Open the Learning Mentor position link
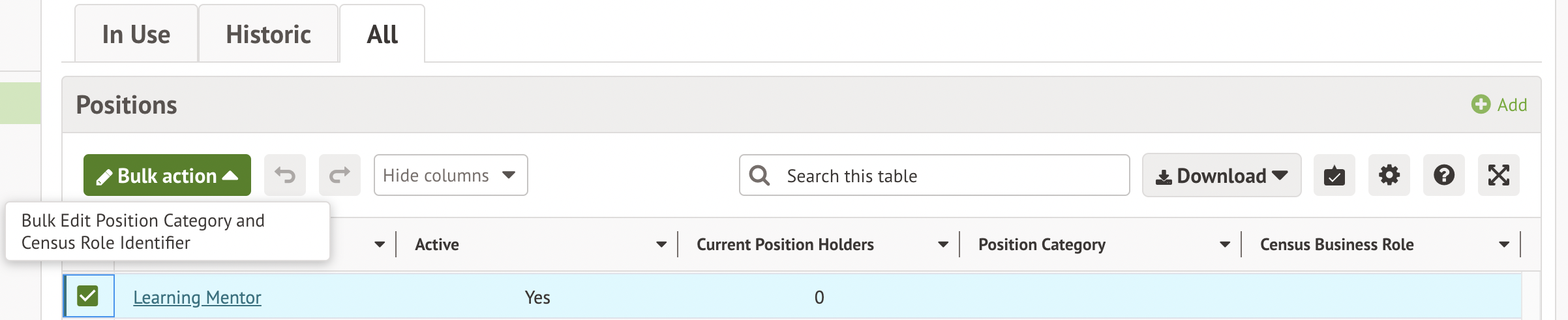 click(x=197, y=297)
